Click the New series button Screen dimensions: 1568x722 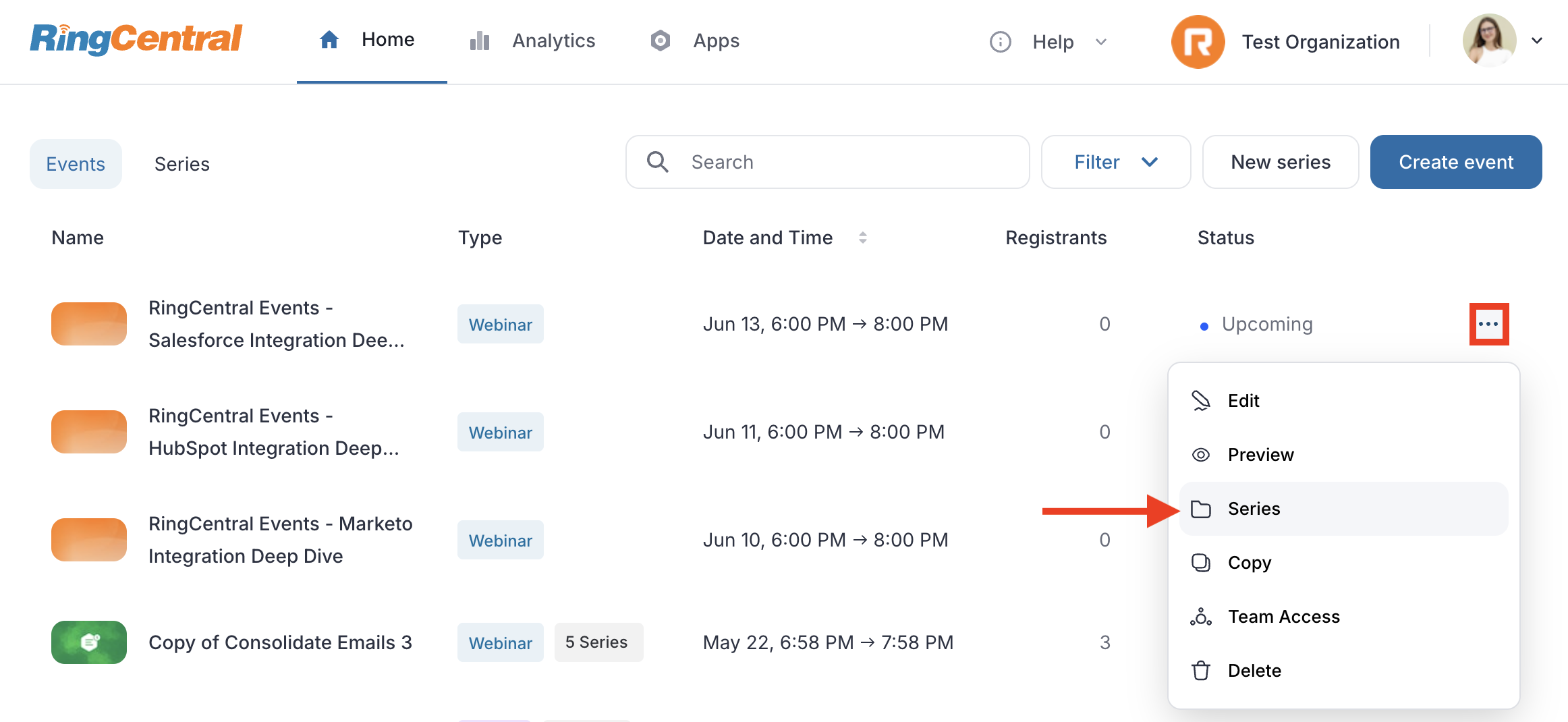pos(1281,162)
